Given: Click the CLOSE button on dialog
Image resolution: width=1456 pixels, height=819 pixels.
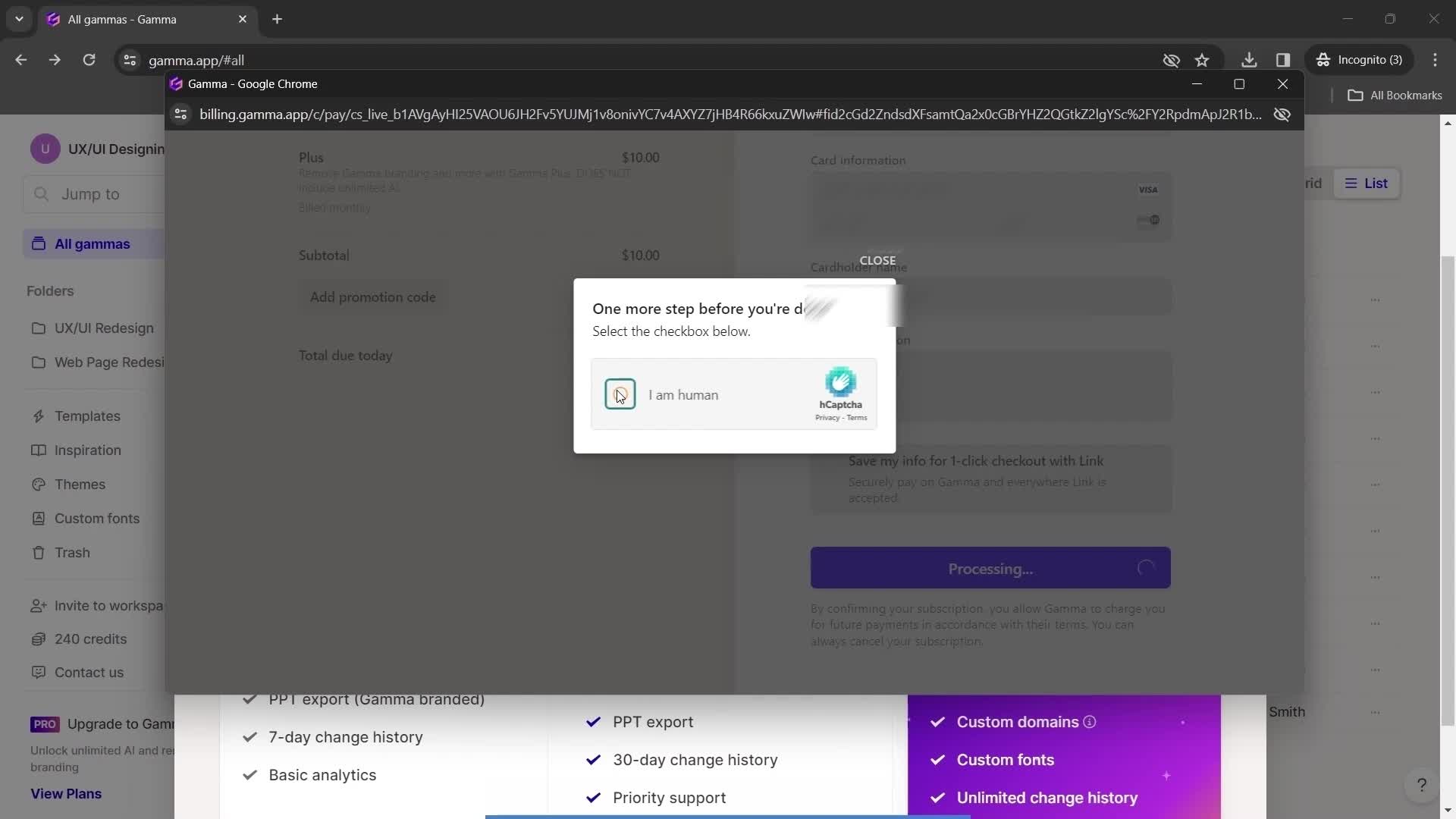Looking at the screenshot, I should tap(878, 260).
